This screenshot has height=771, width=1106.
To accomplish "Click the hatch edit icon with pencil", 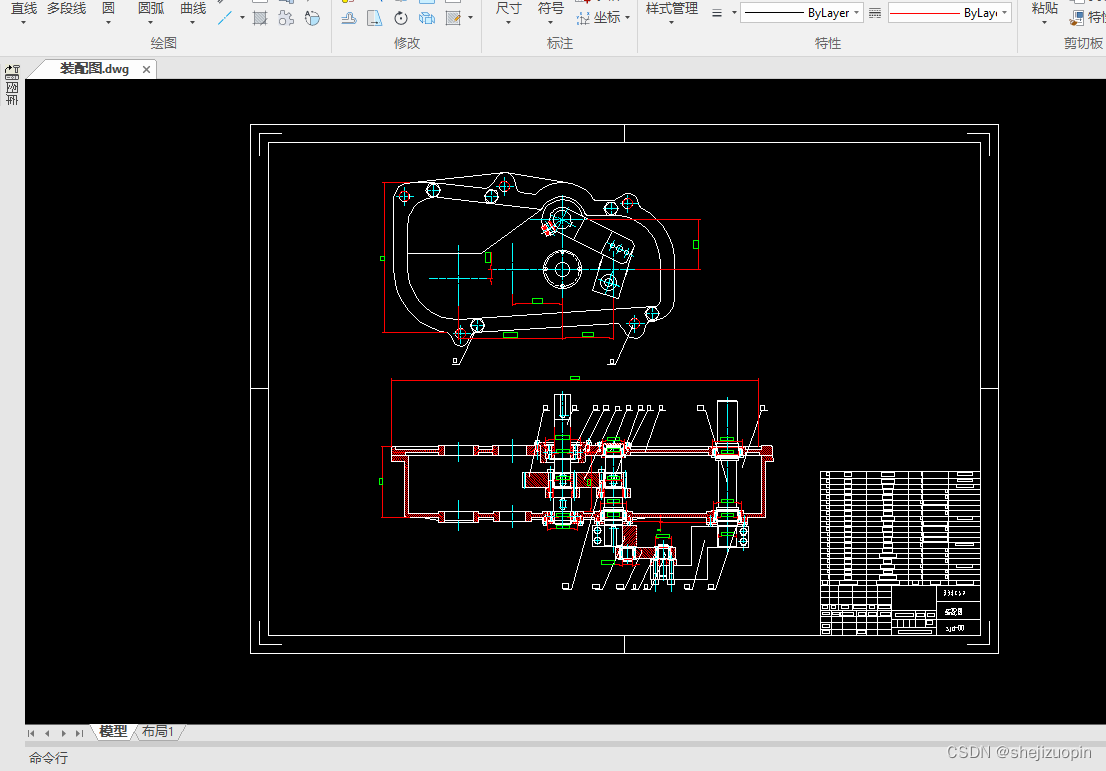I will 453,18.
